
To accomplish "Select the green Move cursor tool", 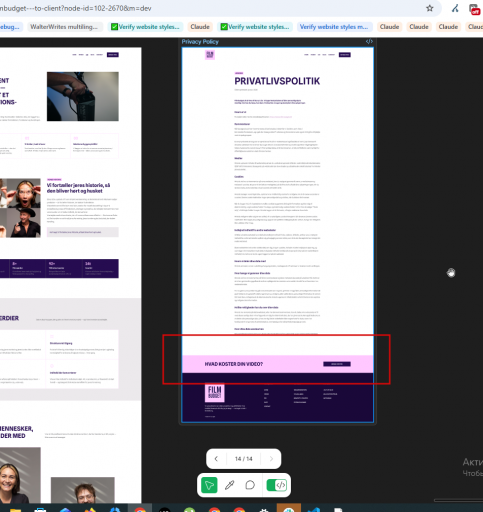I will 209,485.
